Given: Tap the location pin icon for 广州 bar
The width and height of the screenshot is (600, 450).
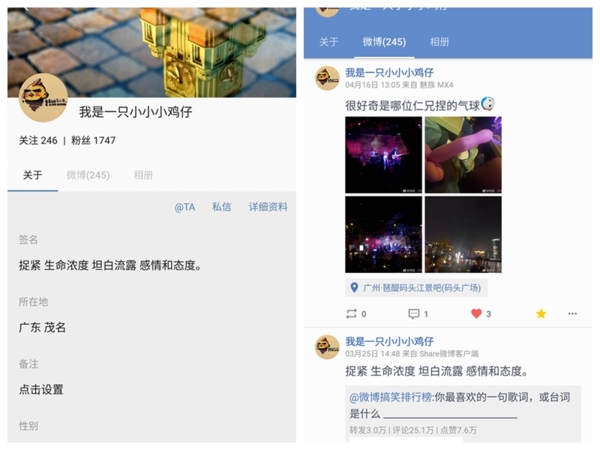Looking at the screenshot, I should coord(354,287).
